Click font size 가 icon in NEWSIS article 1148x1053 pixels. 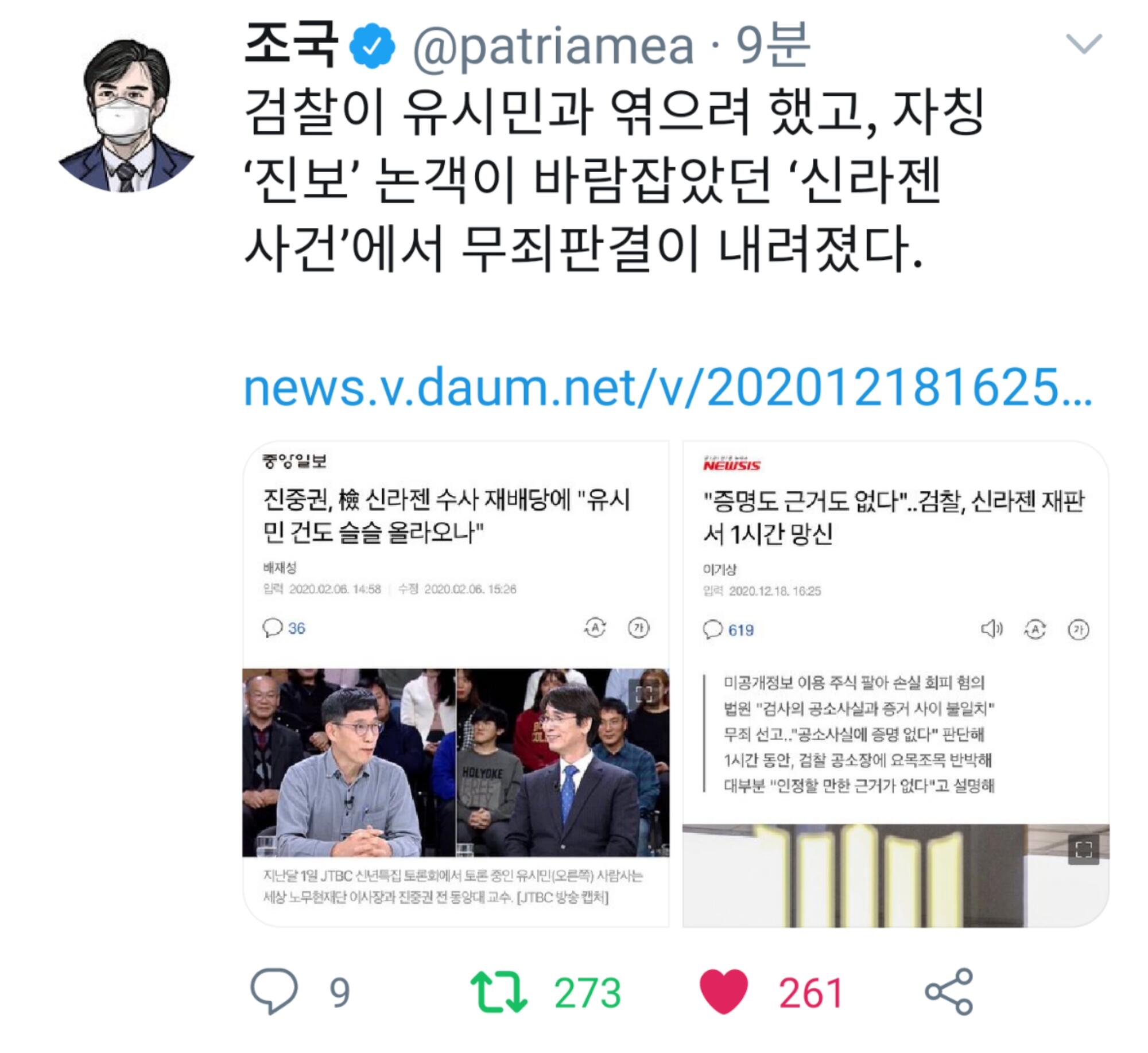click(1079, 630)
